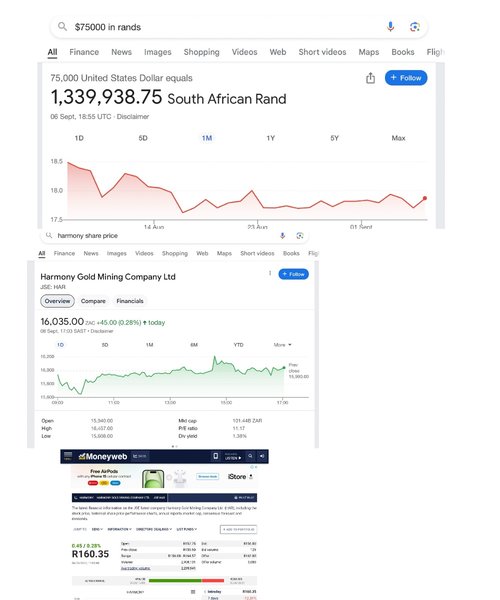Screen dimensions: 500x600
Task: Switch to the Finance tab in the top search results
Action: point(84,52)
